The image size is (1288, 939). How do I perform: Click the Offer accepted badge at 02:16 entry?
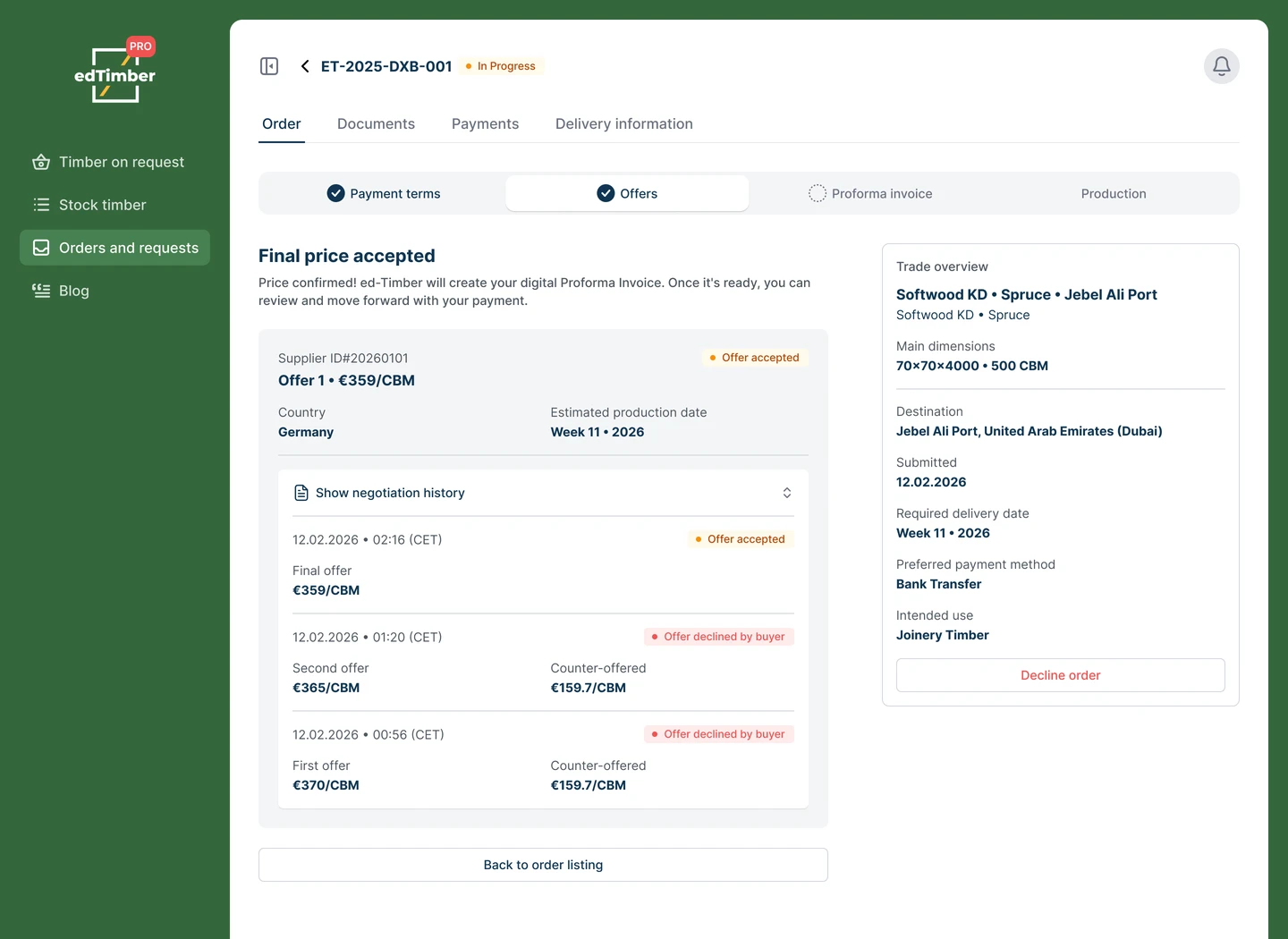pos(741,539)
